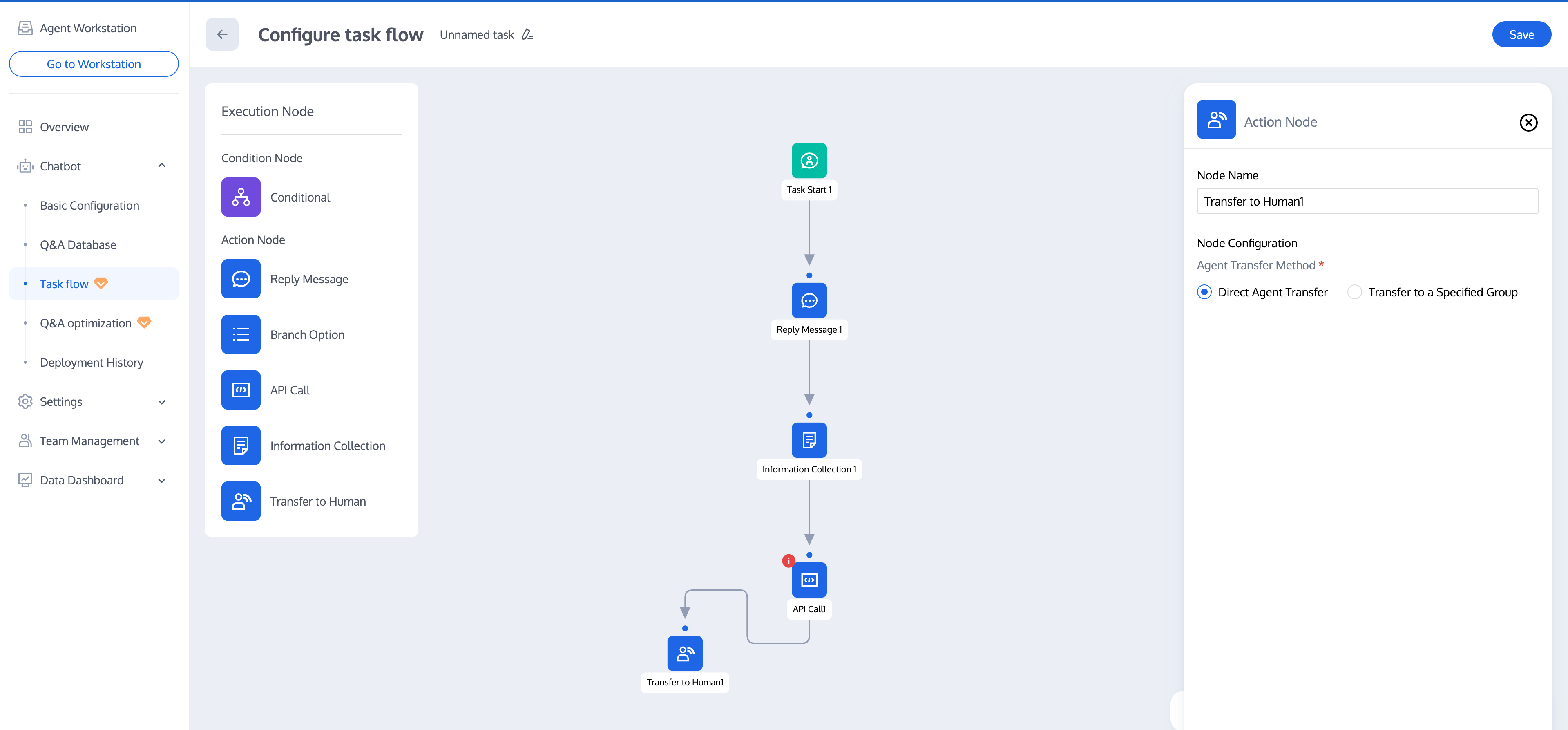Click the red error badge on API Call1

[x=788, y=561]
